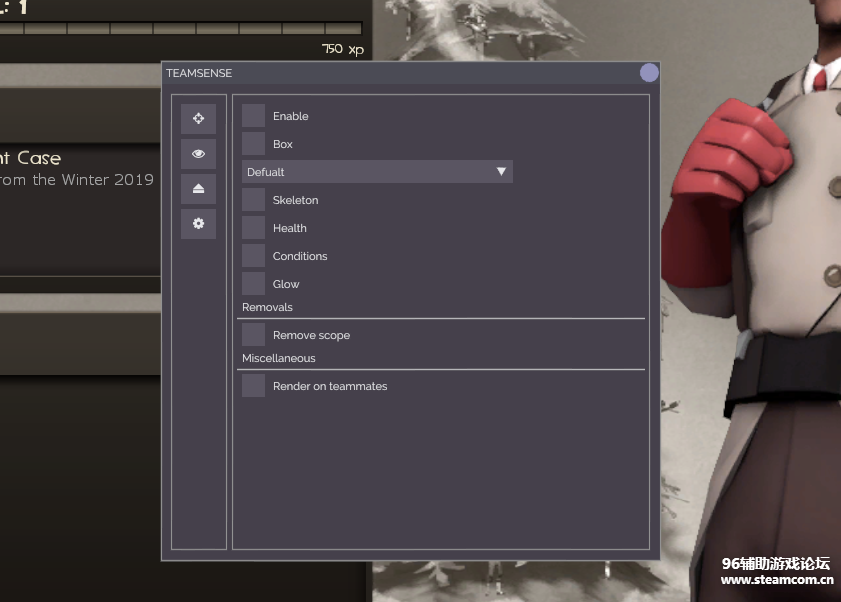Click the Miscellaneous section header
The image size is (841, 602).
point(278,358)
